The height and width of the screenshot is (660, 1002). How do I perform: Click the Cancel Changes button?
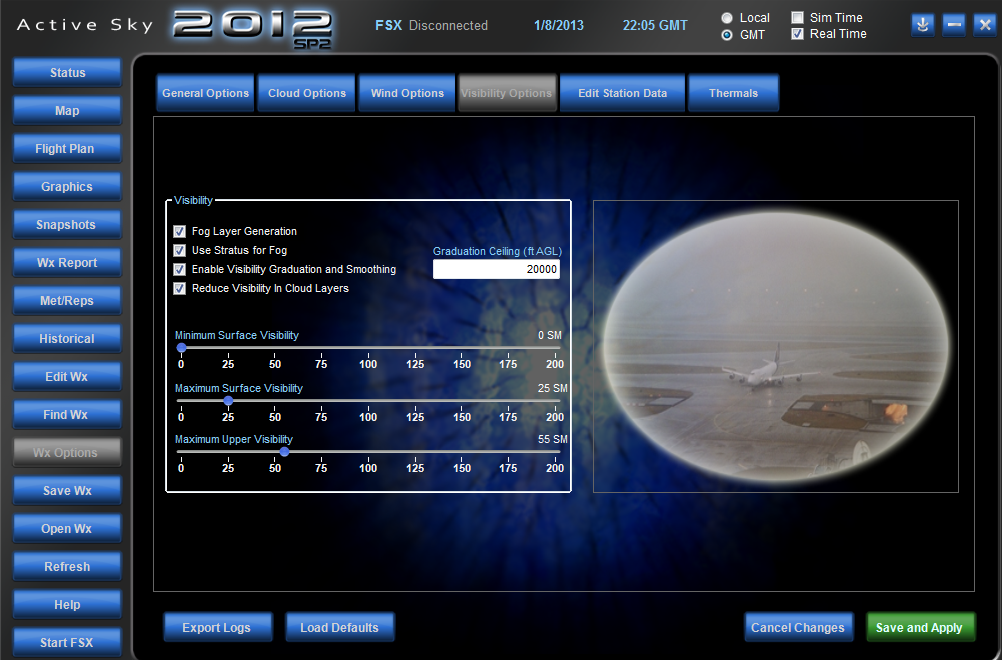point(798,627)
